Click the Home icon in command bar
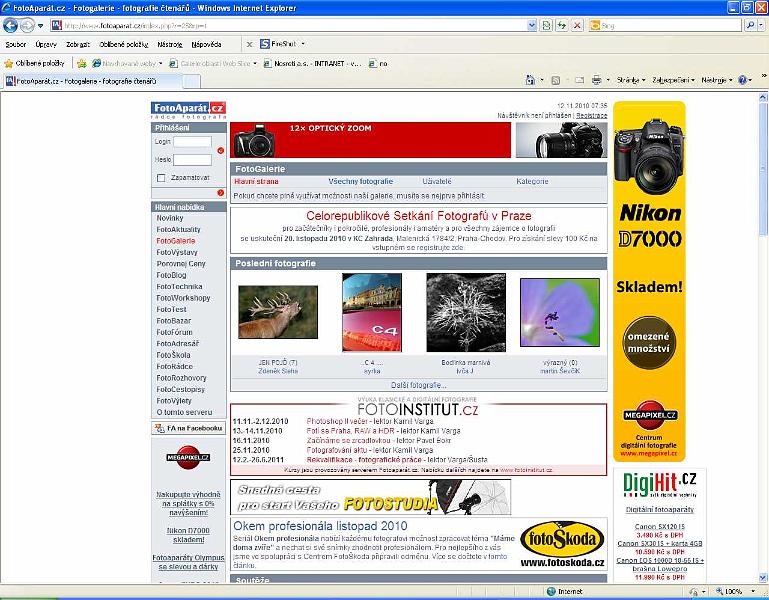This screenshot has width=769, height=600. (x=530, y=80)
